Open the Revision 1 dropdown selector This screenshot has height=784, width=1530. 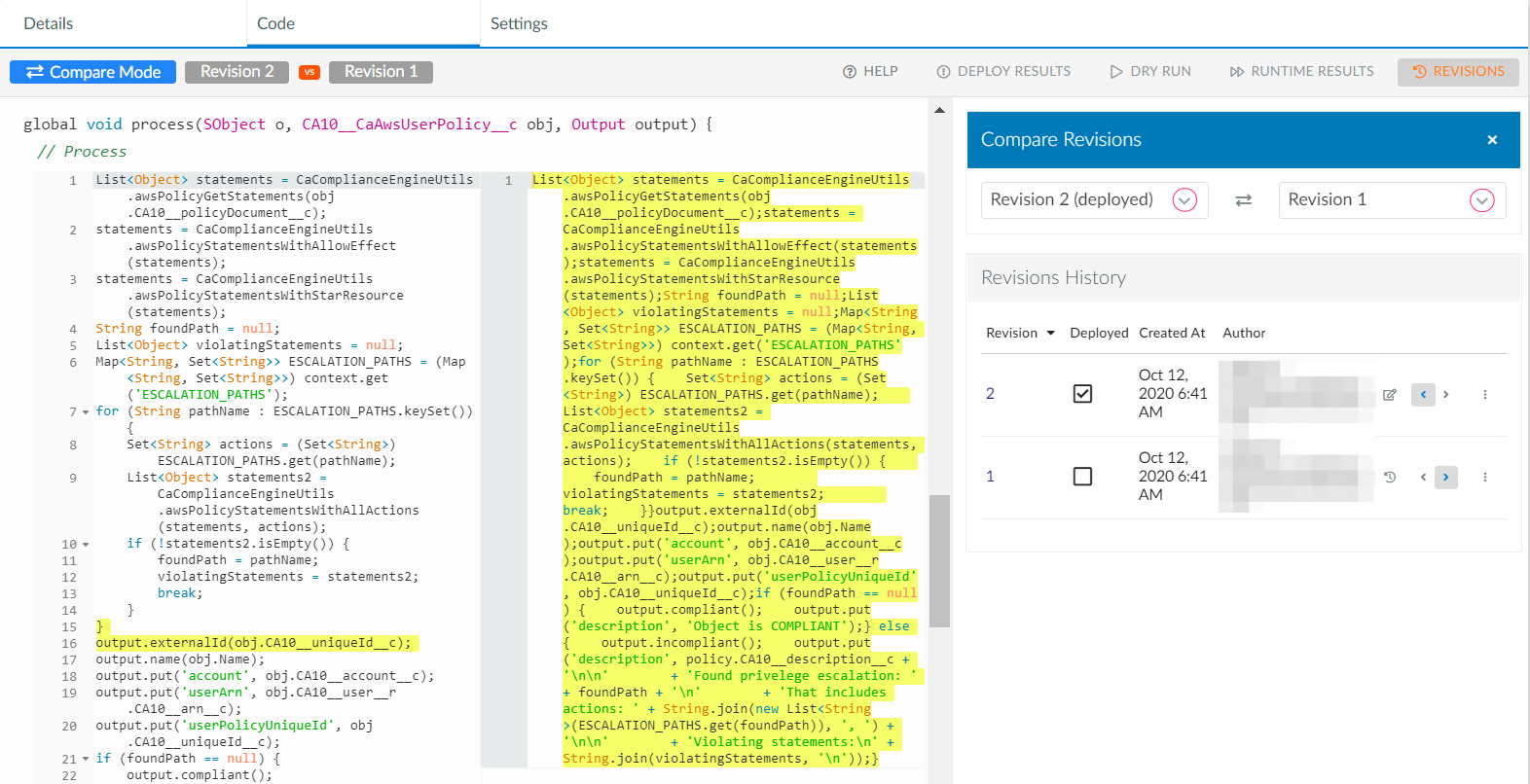tap(1480, 200)
